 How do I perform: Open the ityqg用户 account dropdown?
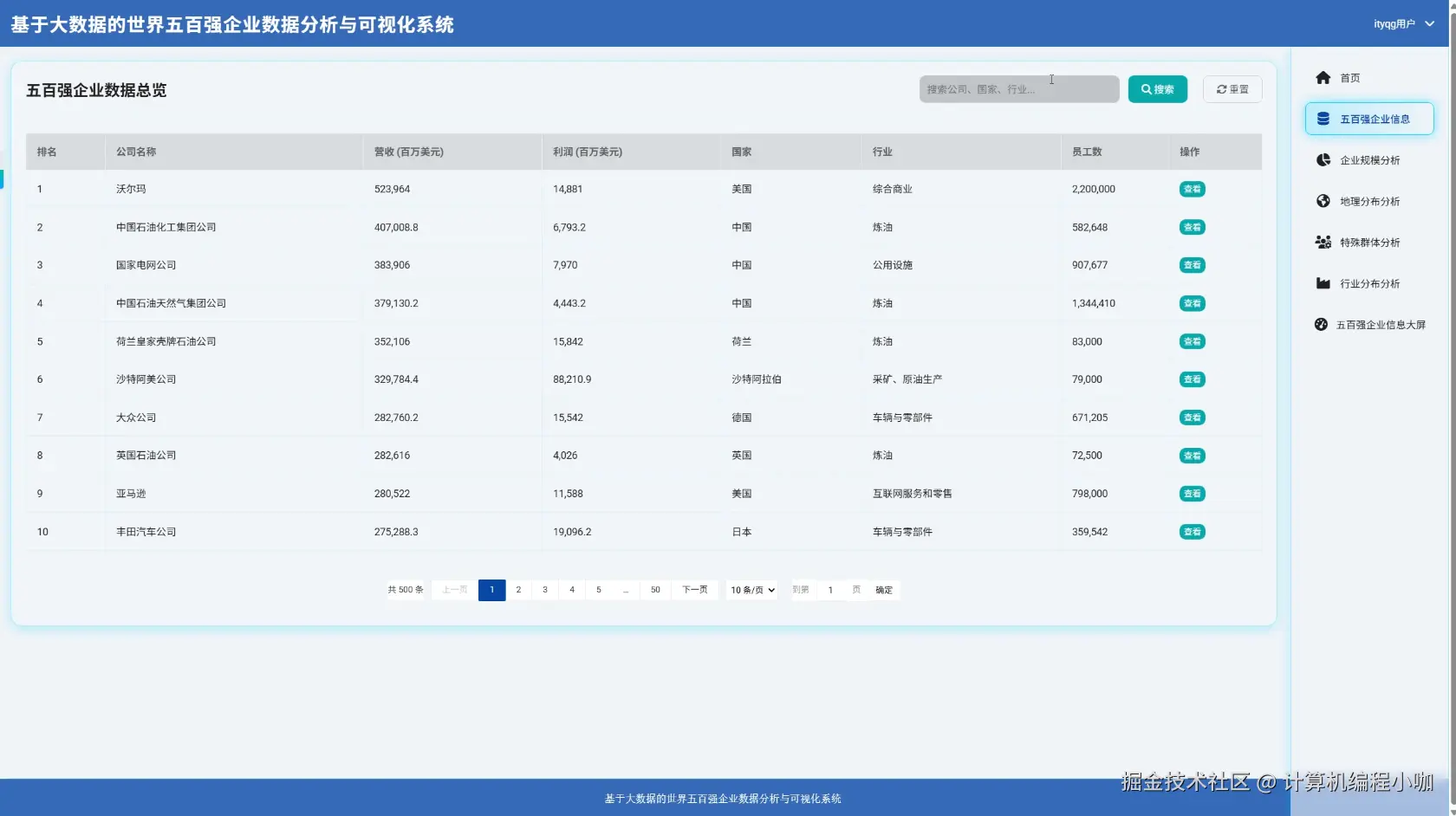(x=1403, y=23)
